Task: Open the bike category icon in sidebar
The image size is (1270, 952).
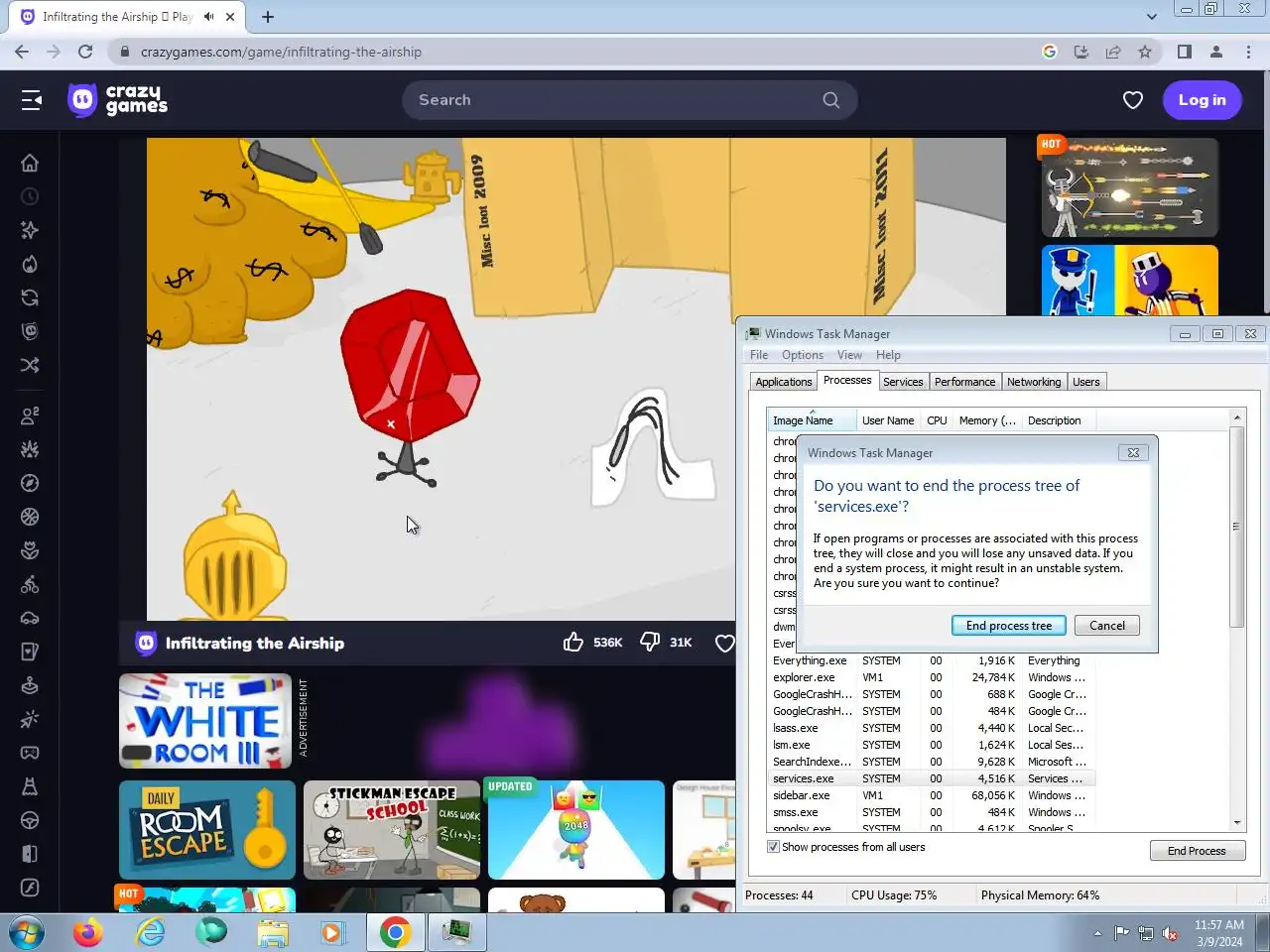Action: coord(30,584)
